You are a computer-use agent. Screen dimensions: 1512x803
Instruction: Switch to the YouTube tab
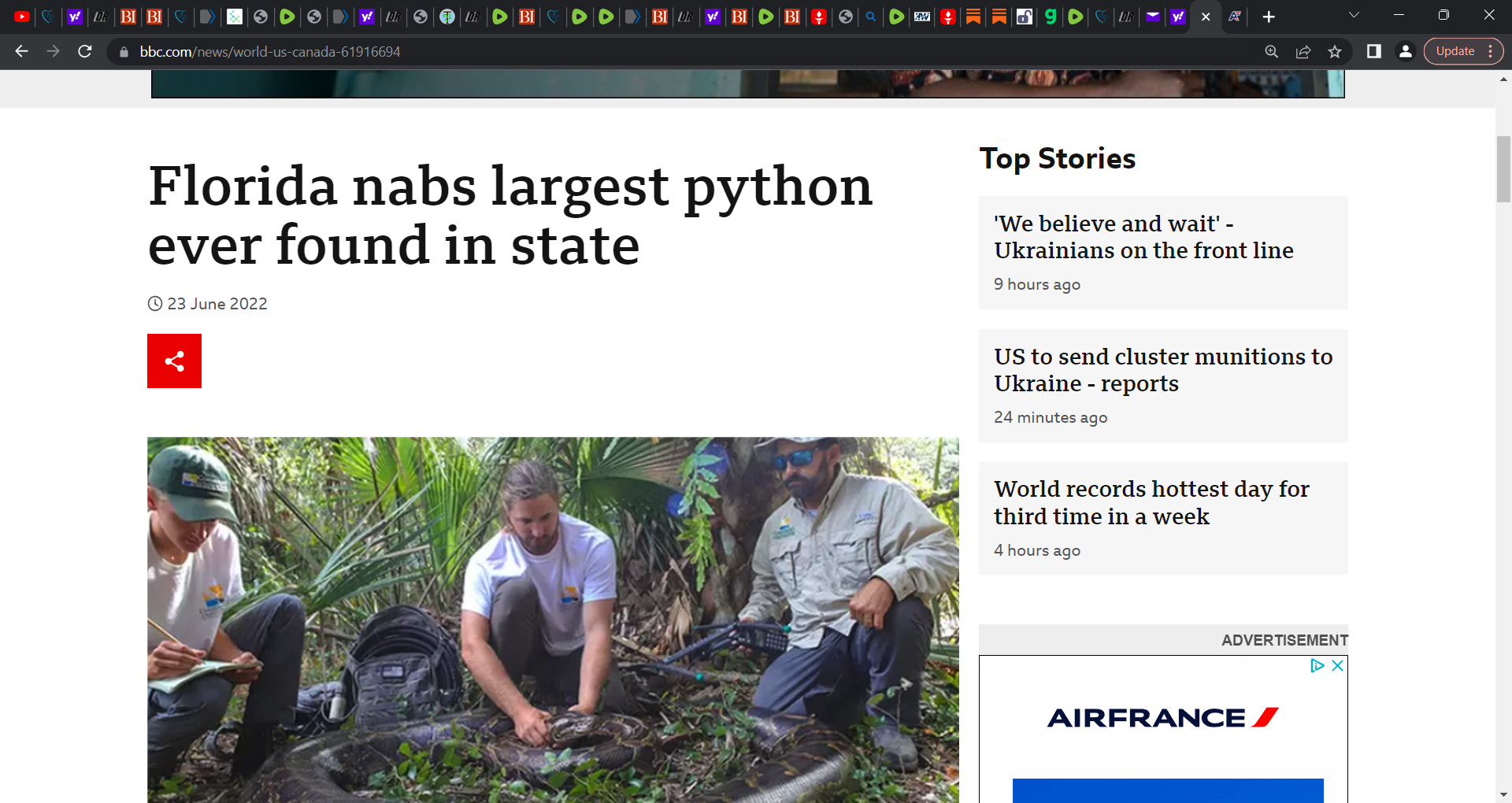tap(22, 17)
